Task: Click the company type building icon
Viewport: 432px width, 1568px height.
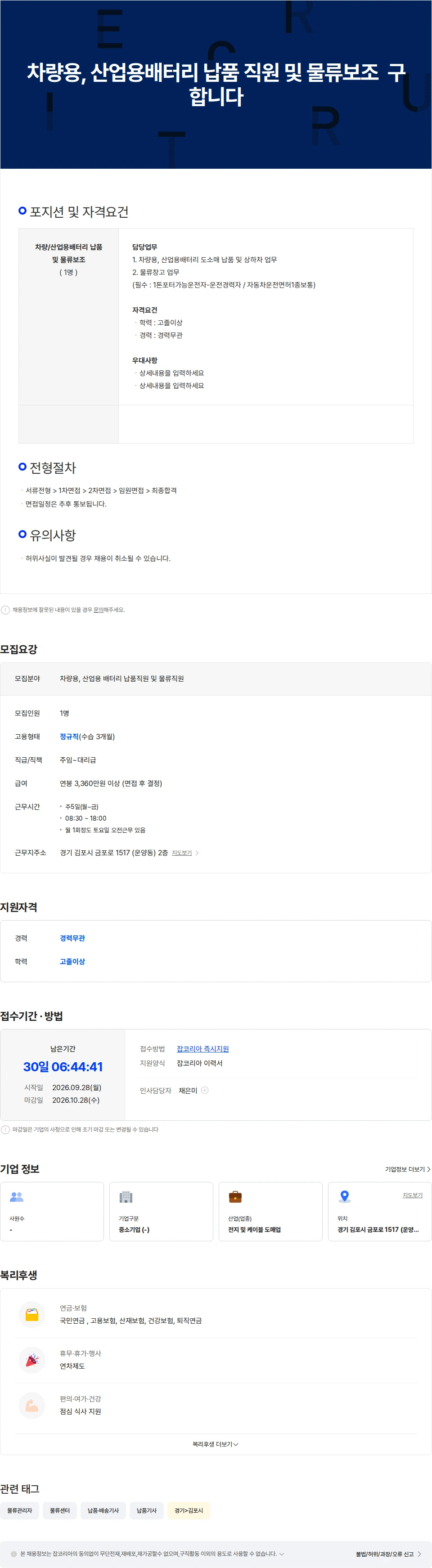Action: coord(126,1197)
